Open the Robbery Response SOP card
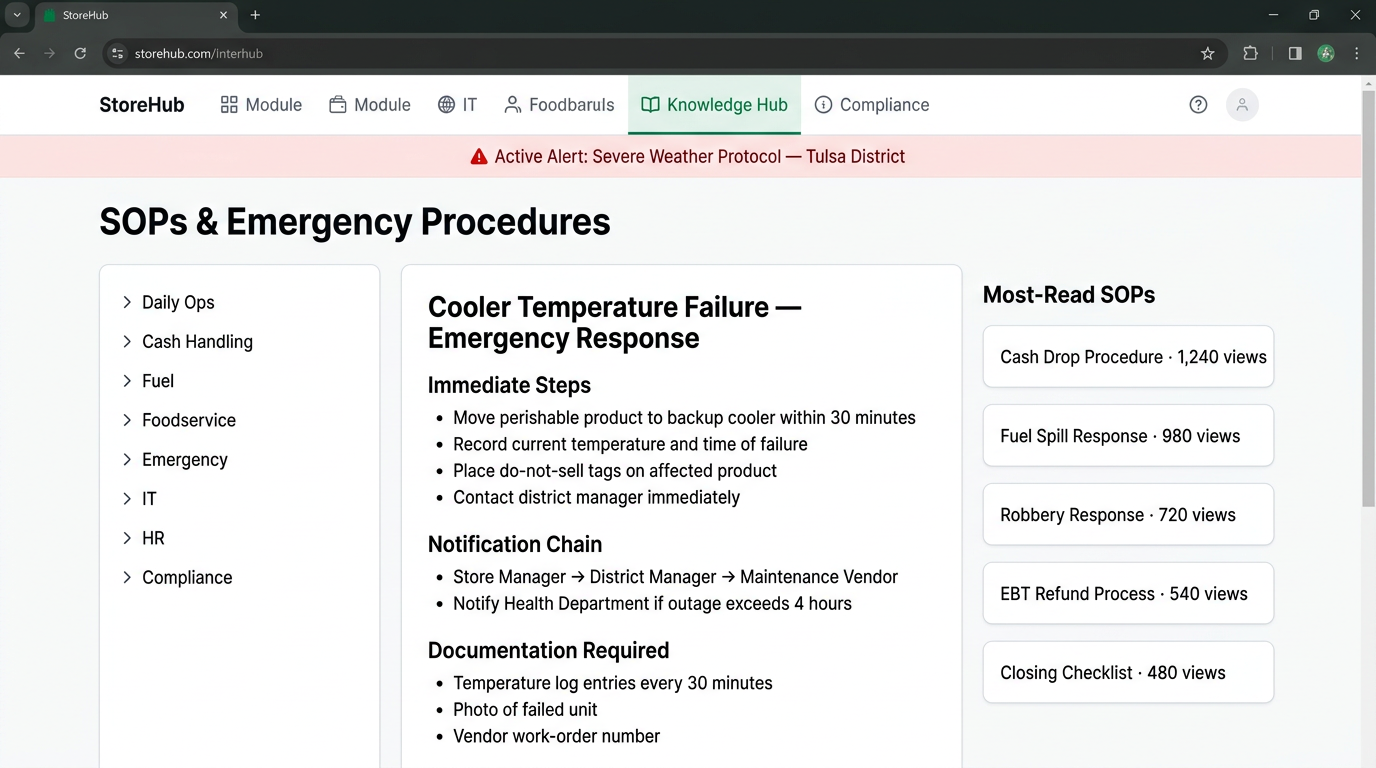The height and width of the screenshot is (768, 1376). 1128,515
